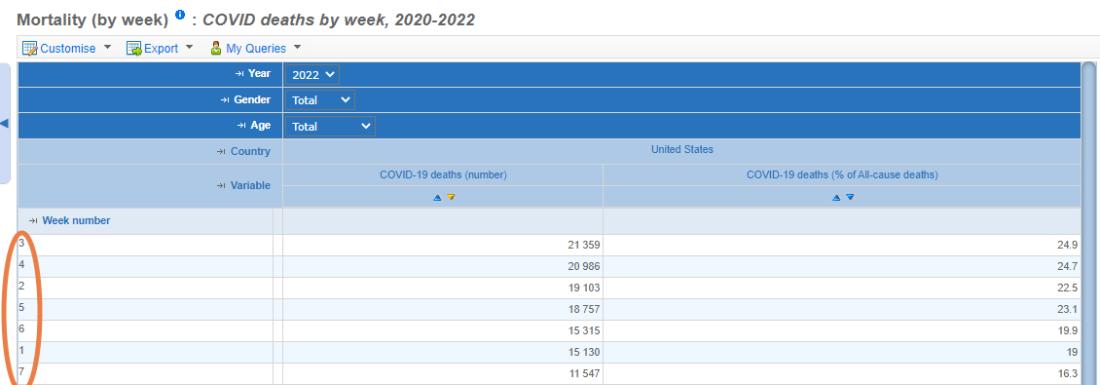Click the cell showing 19 103
This screenshot has width=1100, height=385.
(x=443, y=288)
